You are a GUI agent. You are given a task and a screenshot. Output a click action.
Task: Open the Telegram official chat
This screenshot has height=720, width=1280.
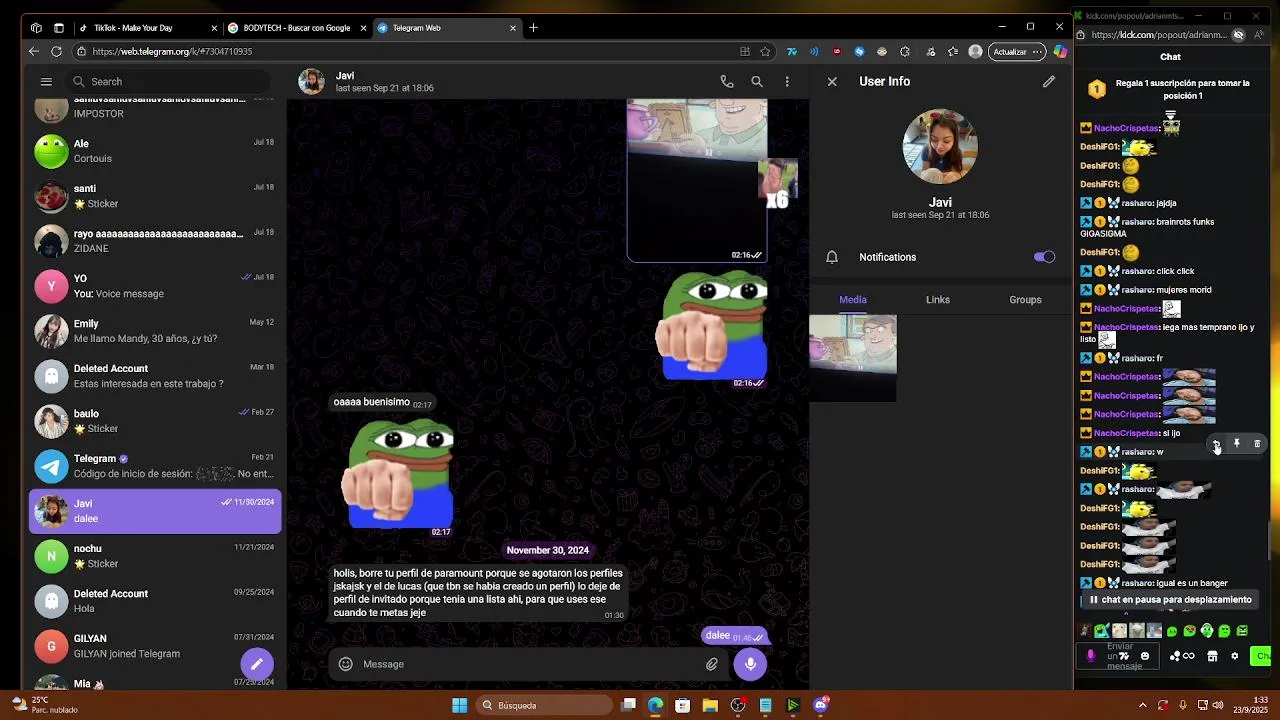[x=155, y=466]
